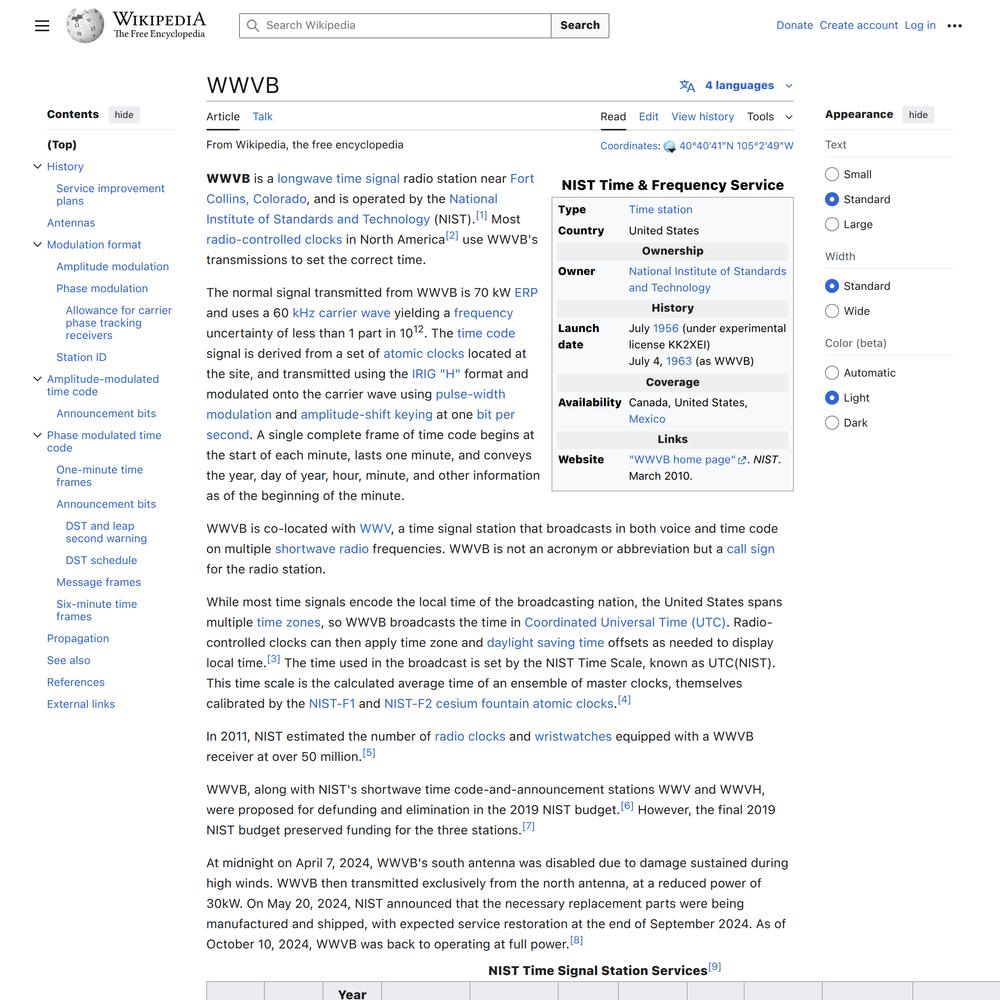Go to Phase modulation section
Screen dimensions: 1000x1000
[x=102, y=288]
